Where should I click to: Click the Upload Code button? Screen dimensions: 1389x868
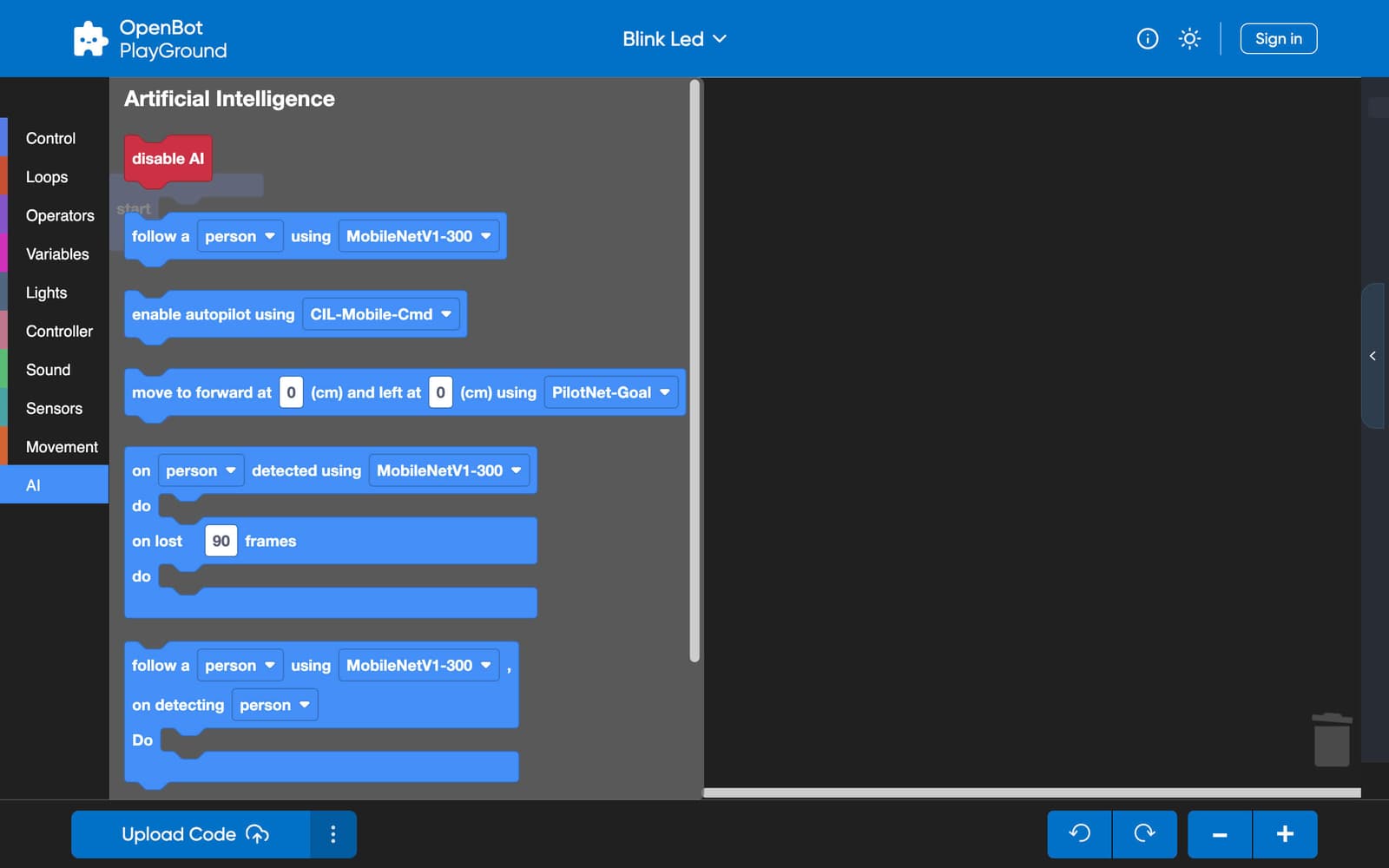[191, 834]
